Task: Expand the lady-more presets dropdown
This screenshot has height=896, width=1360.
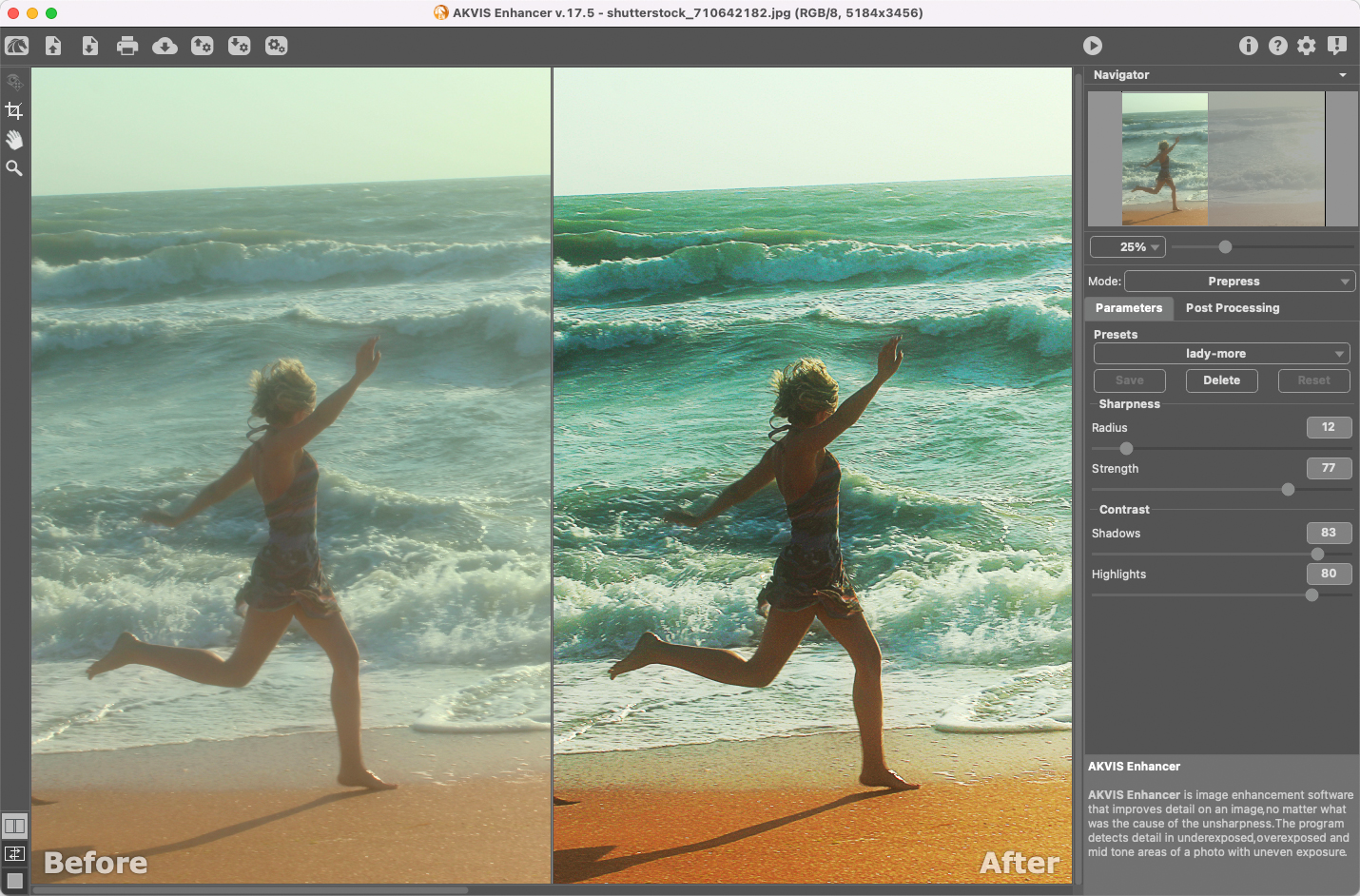Action: [x=1221, y=354]
